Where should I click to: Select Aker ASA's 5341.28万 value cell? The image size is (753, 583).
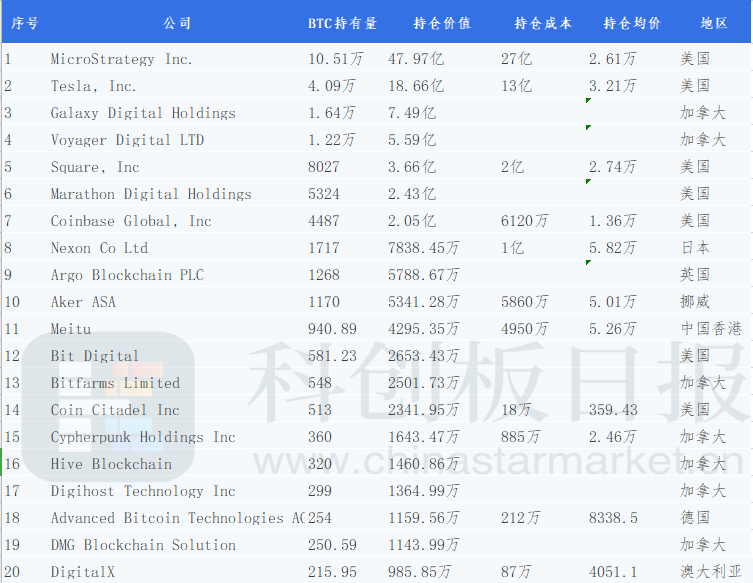(424, 302)
